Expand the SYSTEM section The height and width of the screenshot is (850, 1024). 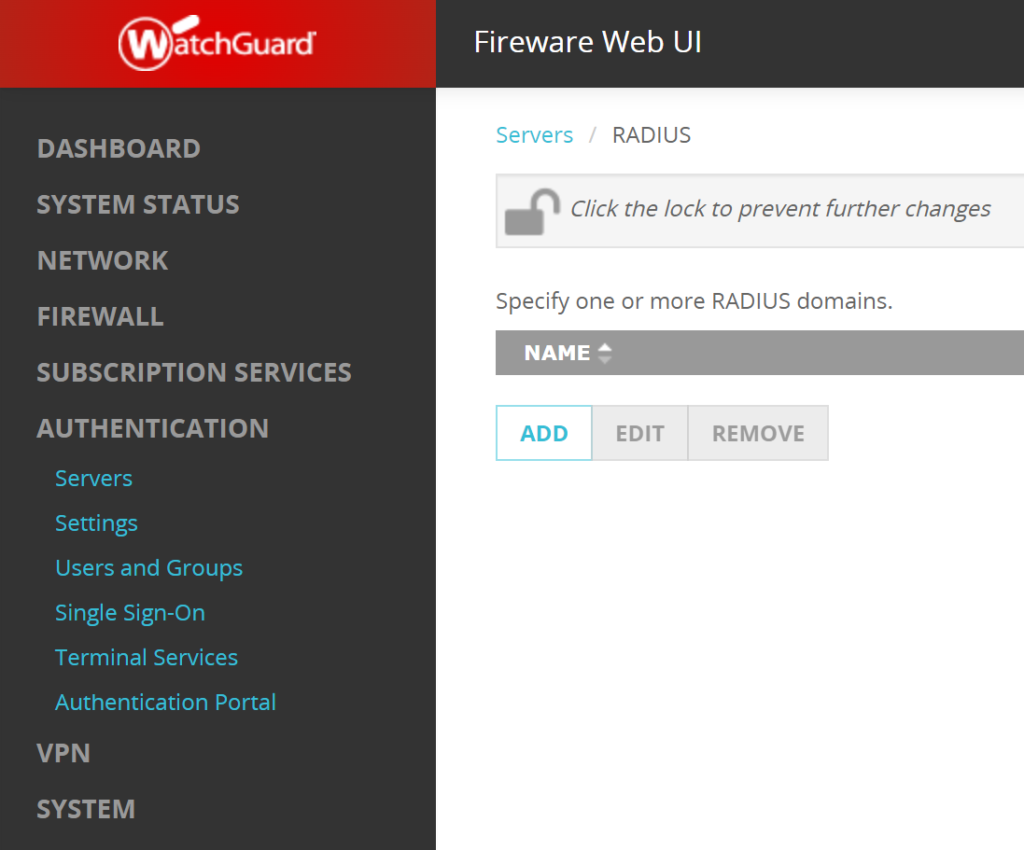pos(86,808)
